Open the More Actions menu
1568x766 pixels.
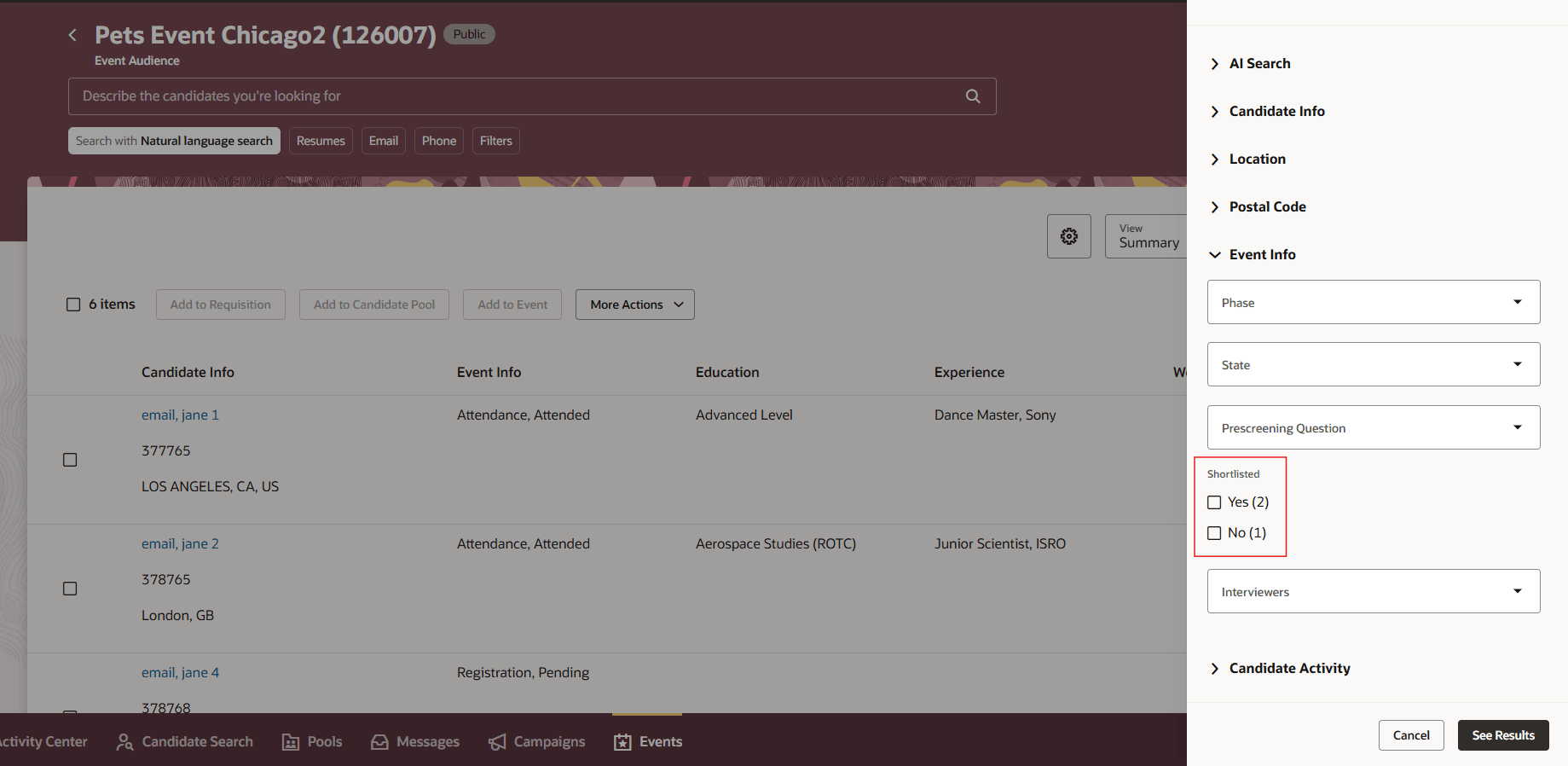(x=635, y=305)
